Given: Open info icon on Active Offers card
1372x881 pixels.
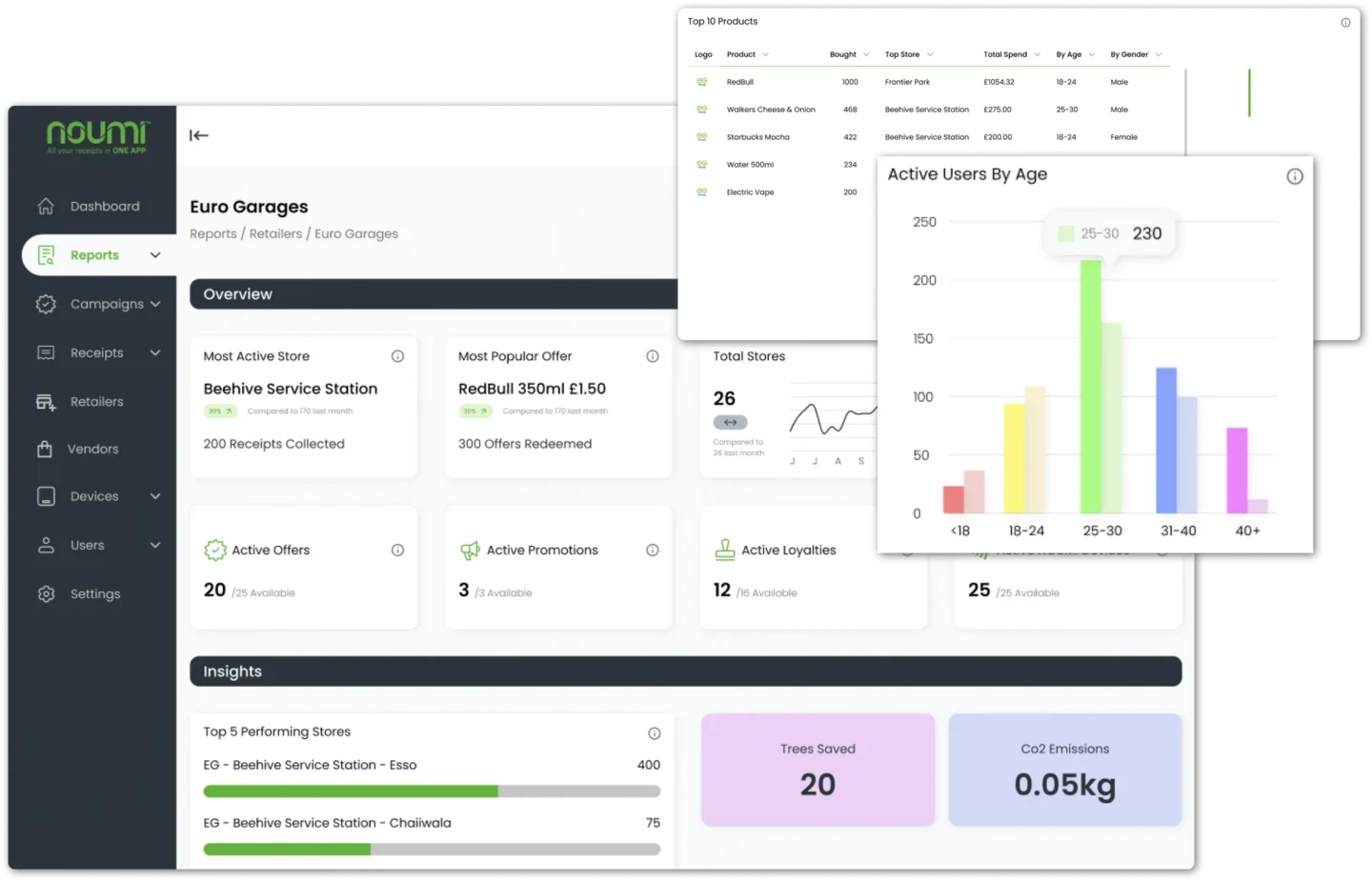Looking at the screenshot, I should [x=397, y=550].
